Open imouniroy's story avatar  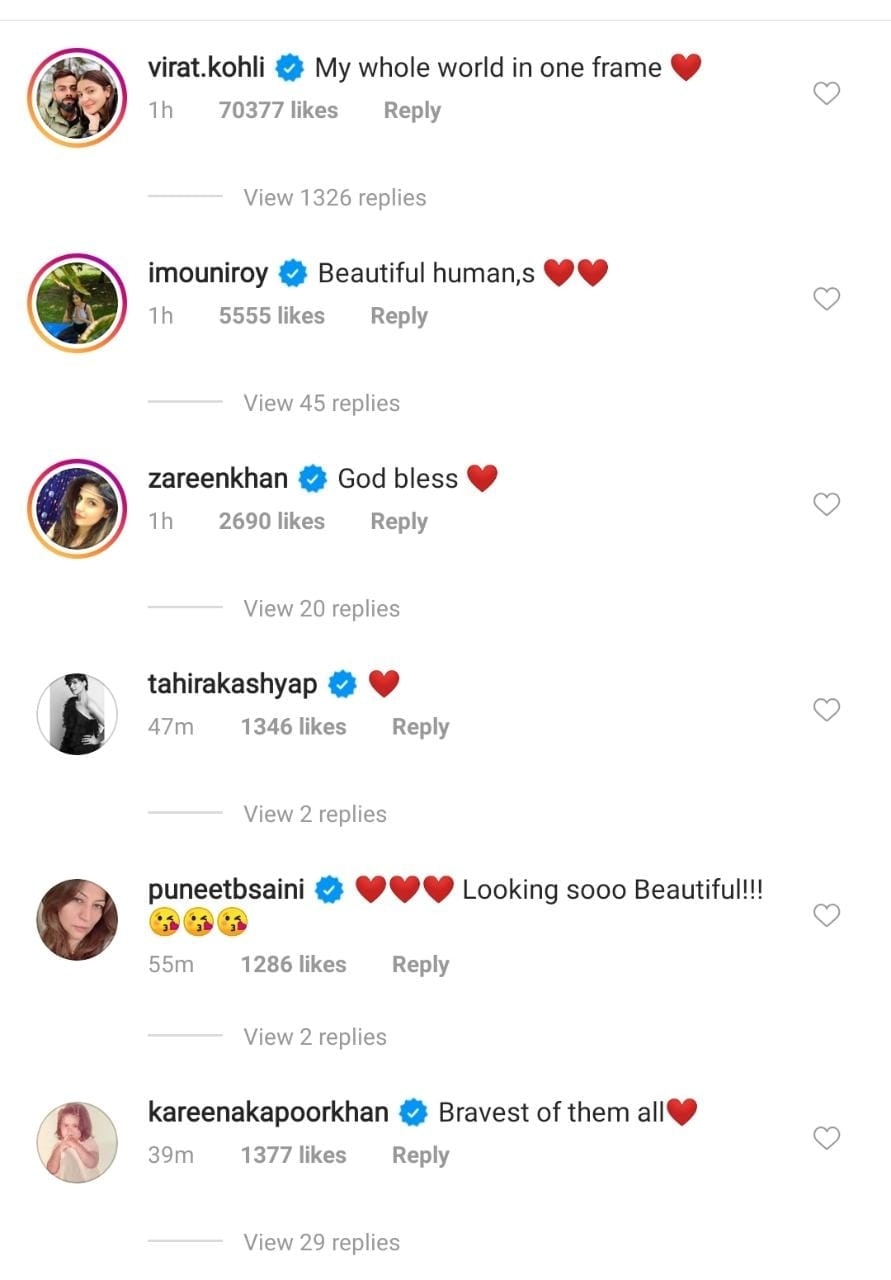[x=77, y=301]
